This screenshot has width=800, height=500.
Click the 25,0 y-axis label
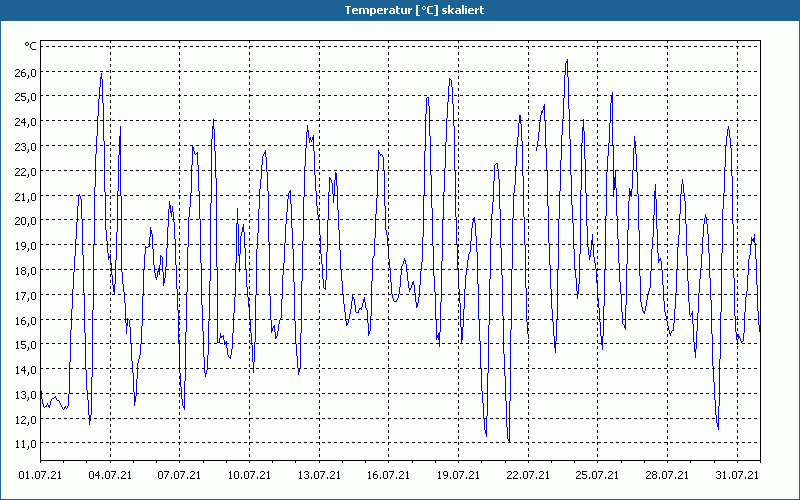click(x=26, y=96)
